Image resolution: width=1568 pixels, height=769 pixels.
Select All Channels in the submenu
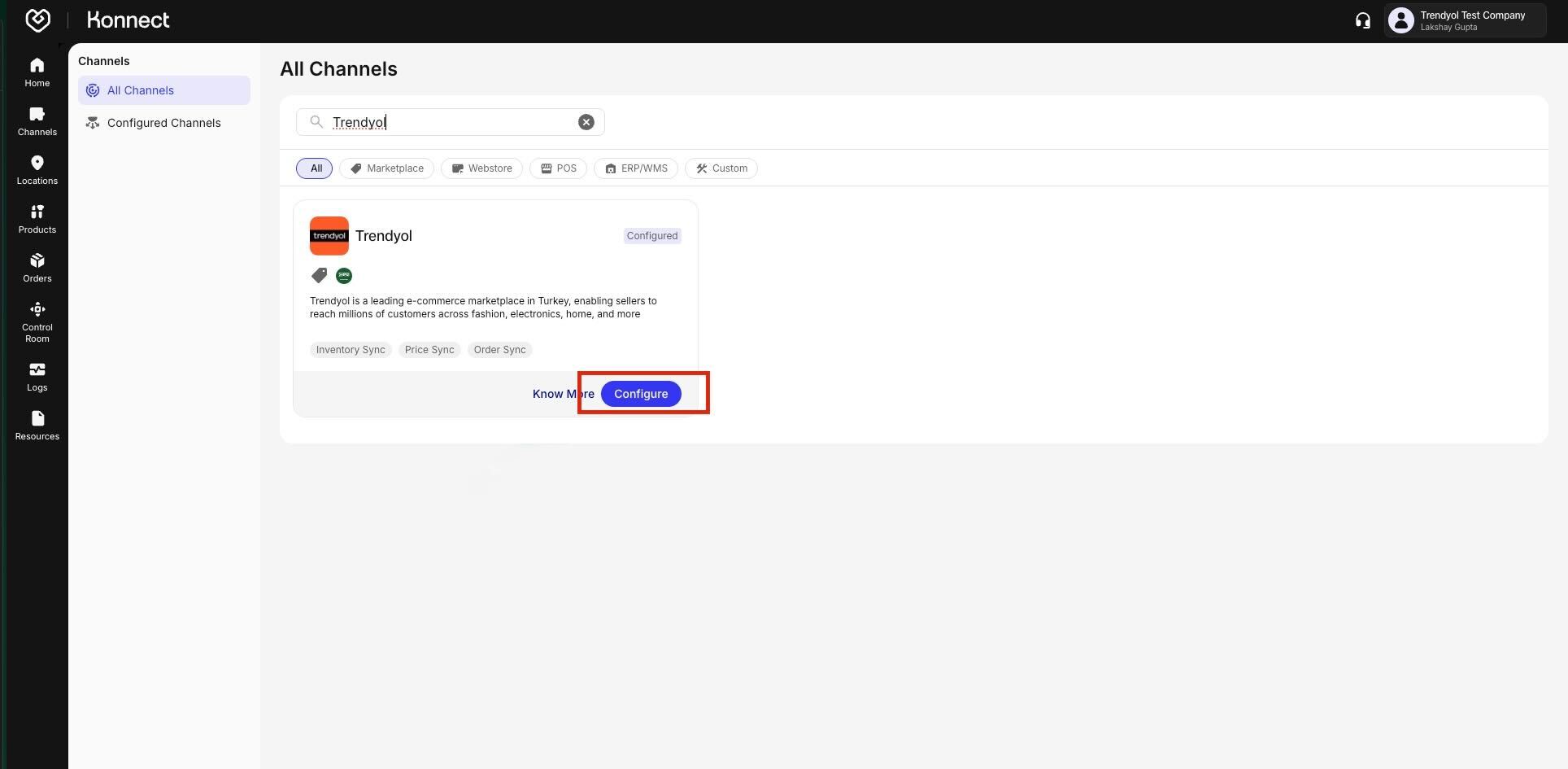164,90
